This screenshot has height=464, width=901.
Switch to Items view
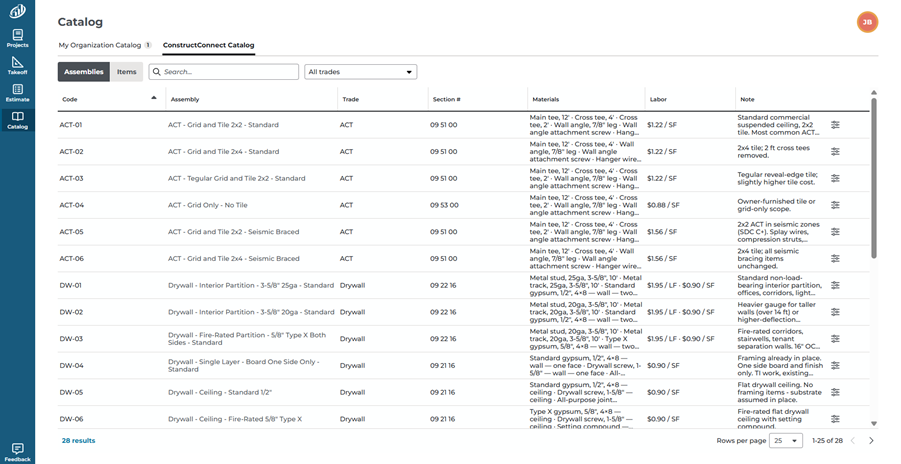(126, 72)
